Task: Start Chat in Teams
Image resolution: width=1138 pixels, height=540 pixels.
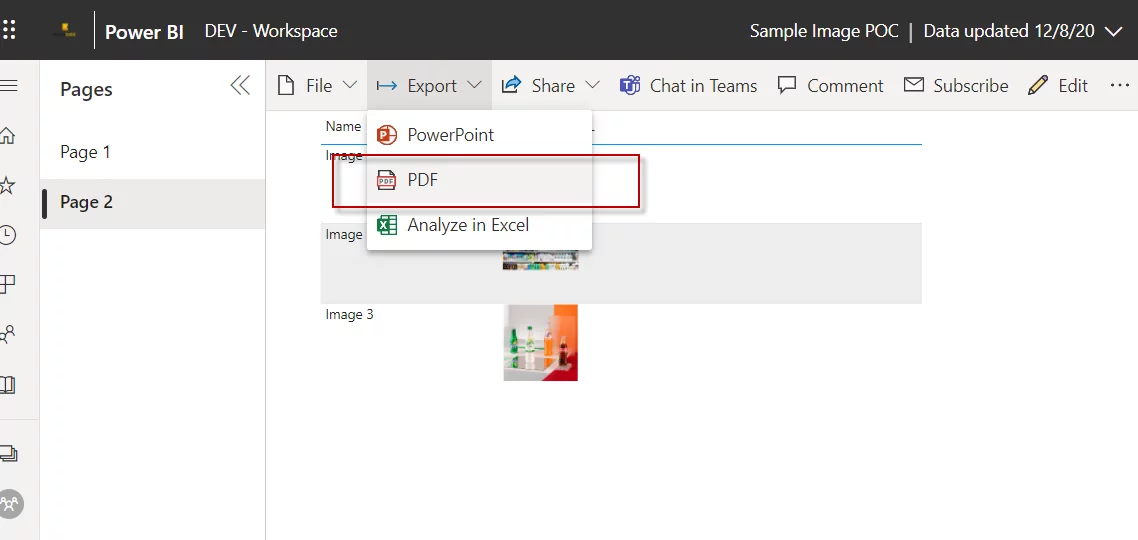Action: click(x=688, y=86)
